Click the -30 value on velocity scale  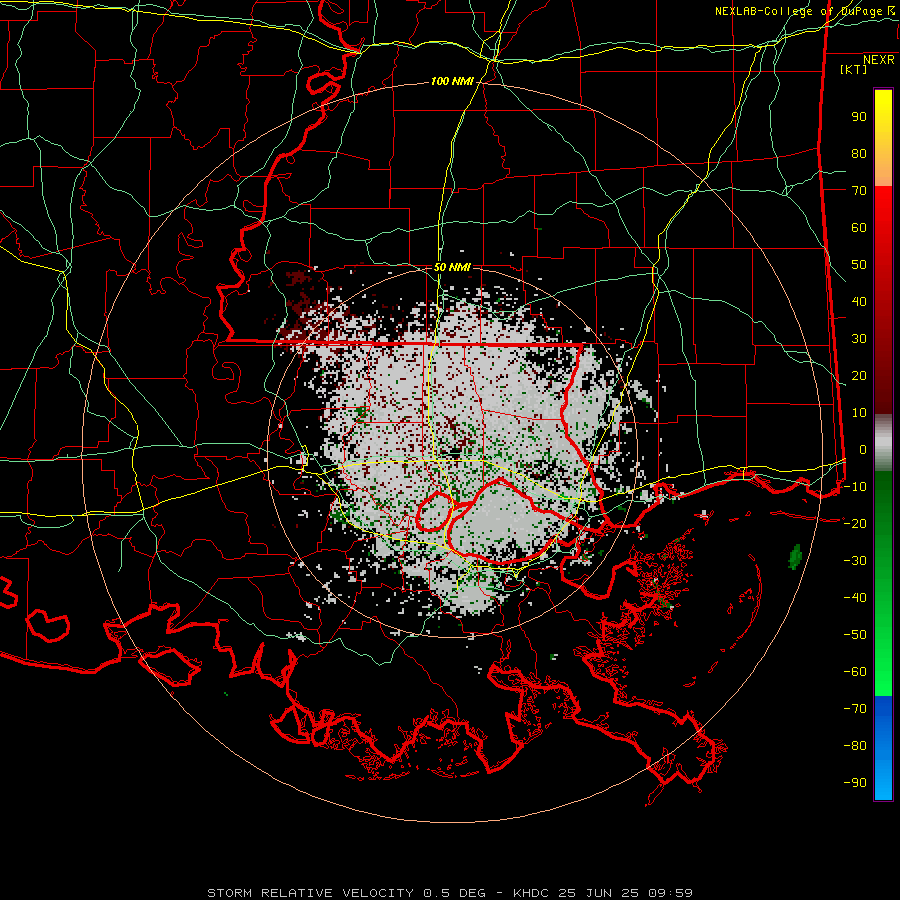[x=855, y=561]
